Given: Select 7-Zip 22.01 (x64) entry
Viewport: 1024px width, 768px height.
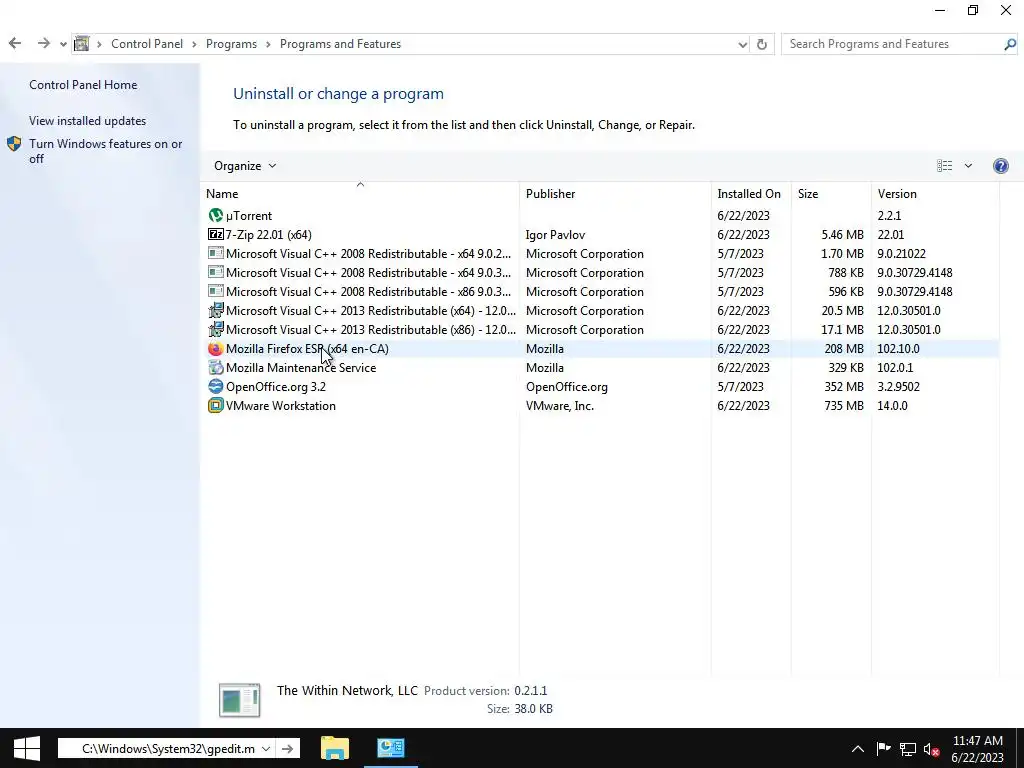Looking at the screenshot, I should tap(268, 234).
